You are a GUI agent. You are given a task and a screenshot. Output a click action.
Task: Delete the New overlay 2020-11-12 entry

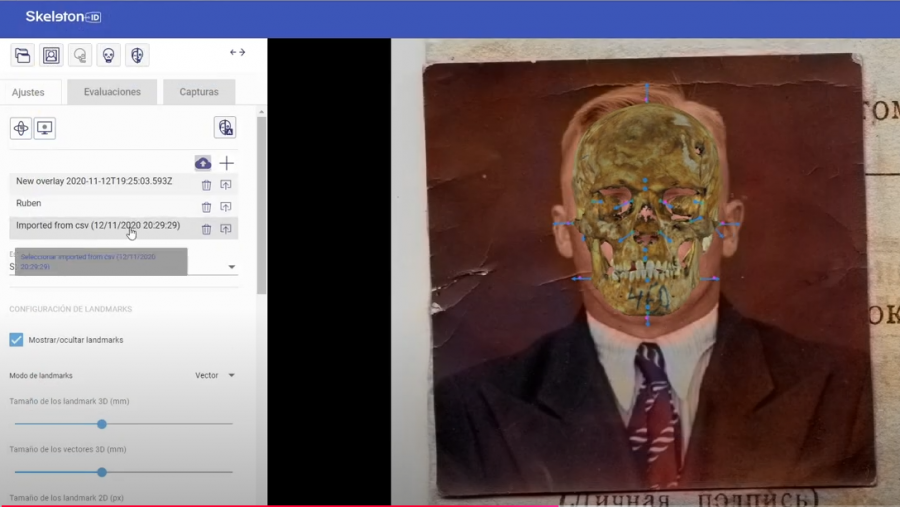[x=206, y=185]
